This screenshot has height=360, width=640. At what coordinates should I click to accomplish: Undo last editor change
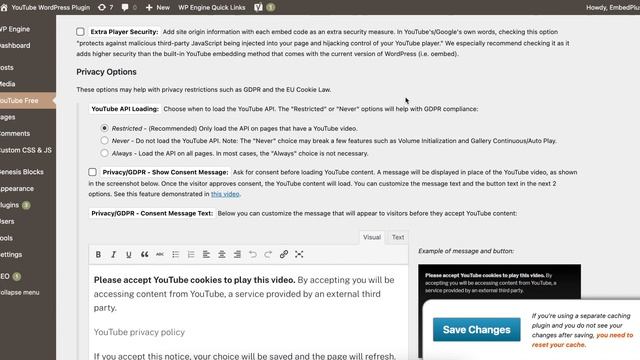253,254
